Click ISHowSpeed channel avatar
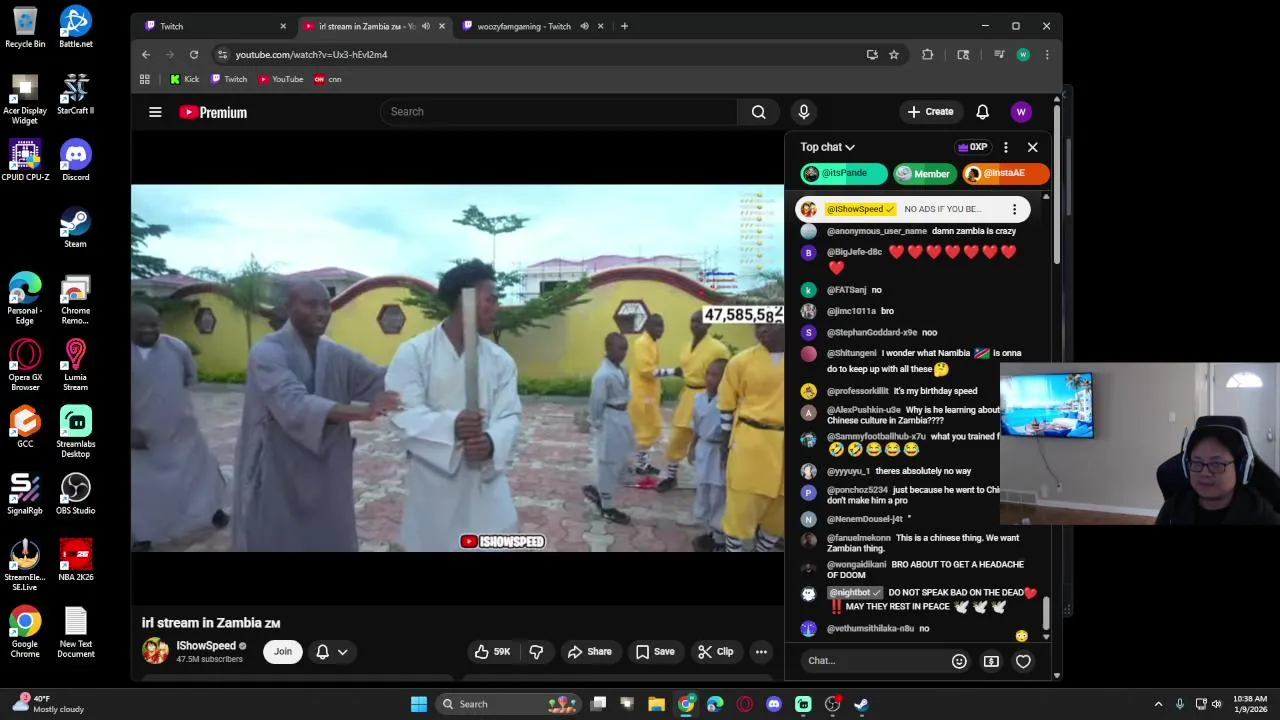1280x720 pixels. coord(156,652)
